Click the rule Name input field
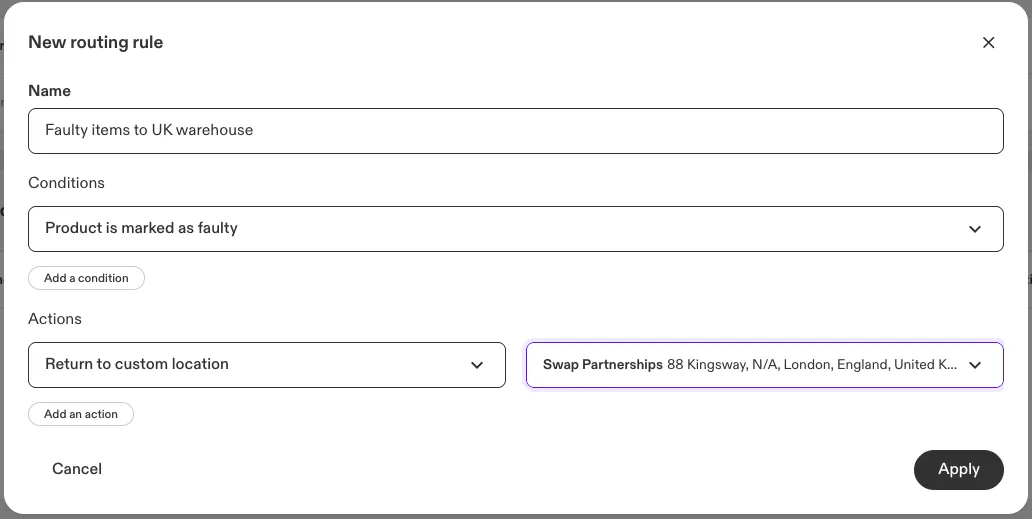Screen dimensions: 1032x519 pyautogui.click(x=515, y=131)
